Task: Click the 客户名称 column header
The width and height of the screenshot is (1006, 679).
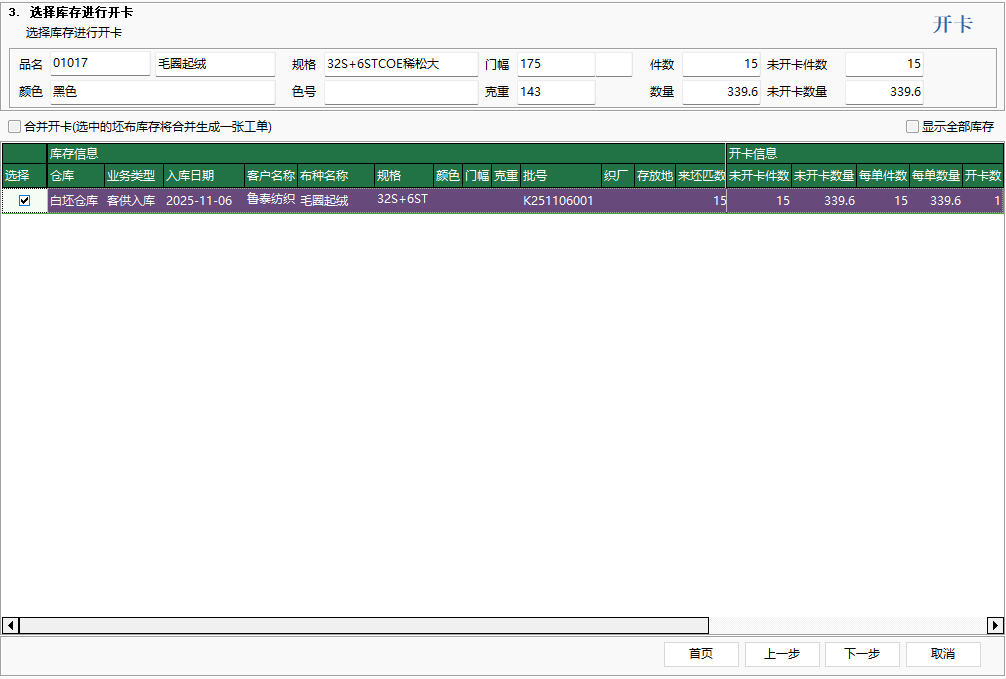Action: [270, 176]
